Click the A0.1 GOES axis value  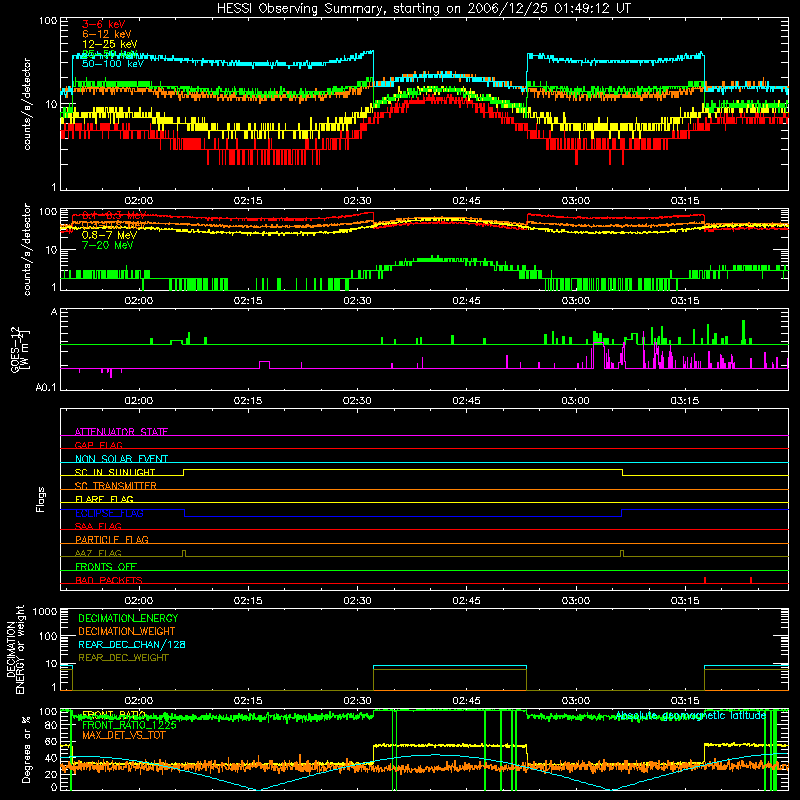pos(46,387)
